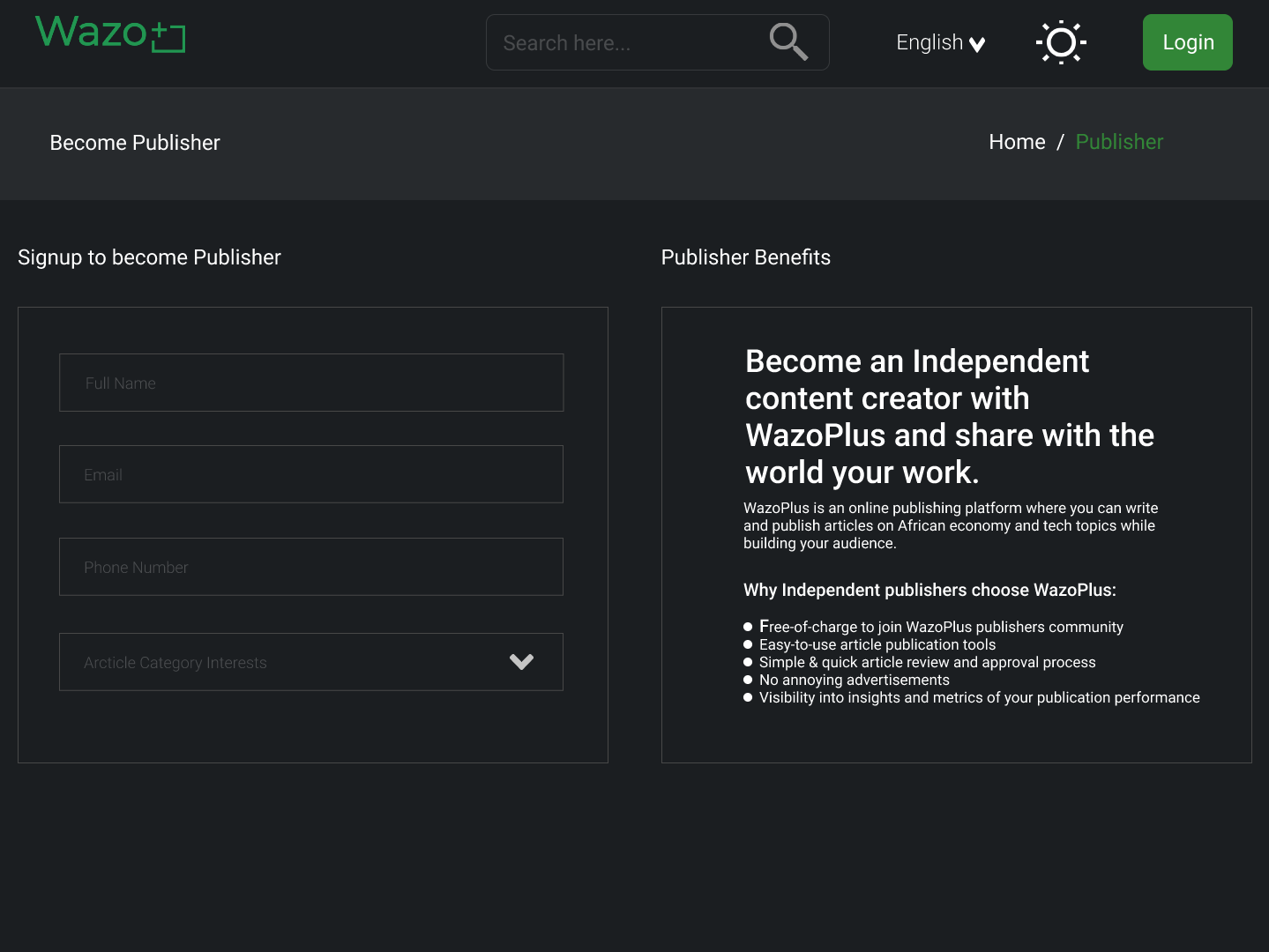Click the Wazo+ logo
The width and height of the screenshot is (1269, 952).
pyautogui.click(x=110, y=34)
